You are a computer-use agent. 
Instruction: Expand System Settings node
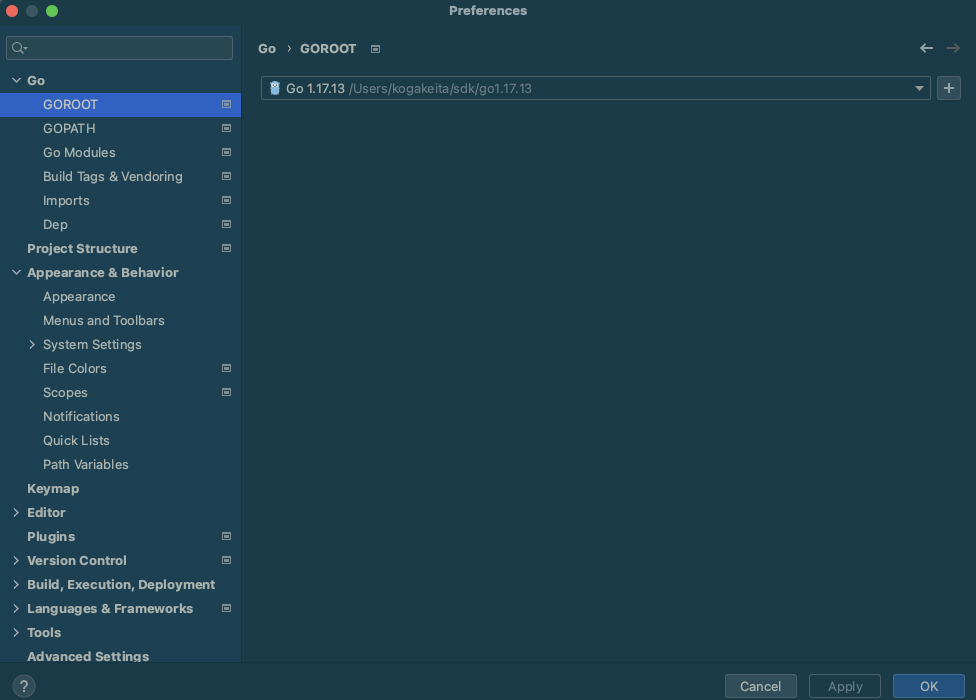[x=32, y=345]
